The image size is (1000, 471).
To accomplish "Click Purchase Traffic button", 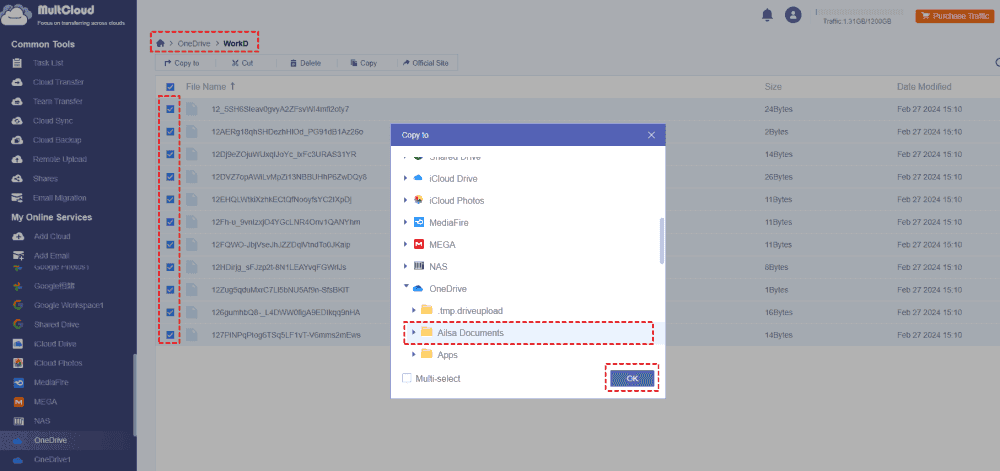I will click(x=955, y=16).
